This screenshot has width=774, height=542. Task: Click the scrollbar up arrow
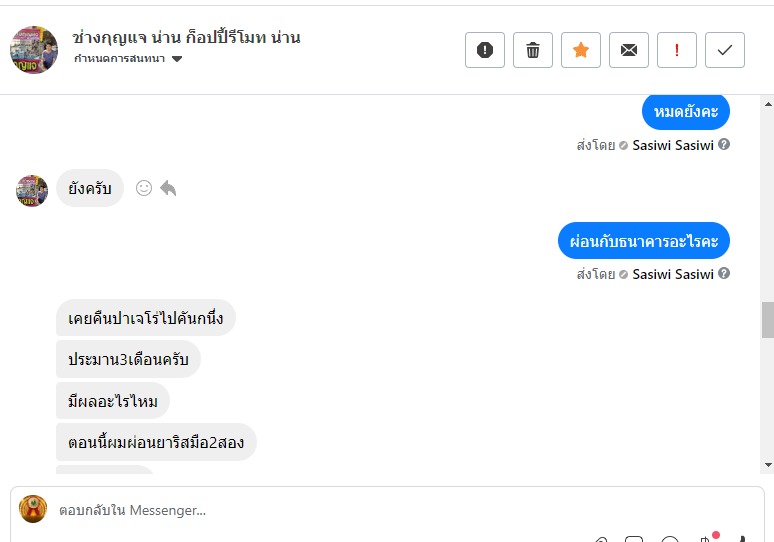click(x=767, y=101)
